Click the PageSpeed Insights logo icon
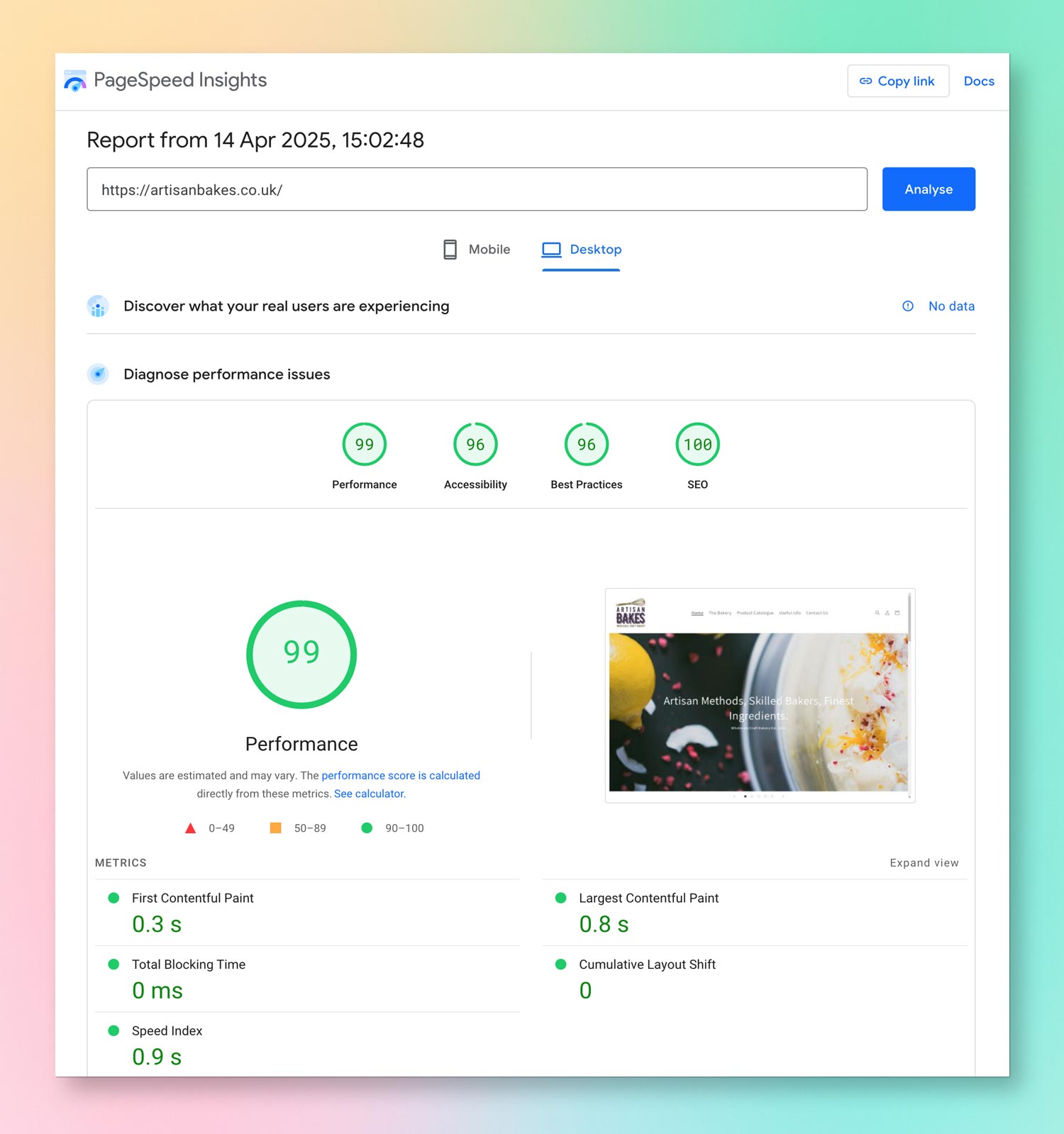The width and height of the screenshot is (1064, 1134). (75, 81)
